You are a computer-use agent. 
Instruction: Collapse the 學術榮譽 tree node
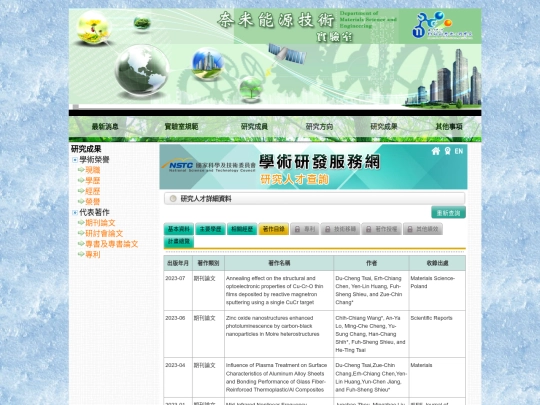[74, 160]
